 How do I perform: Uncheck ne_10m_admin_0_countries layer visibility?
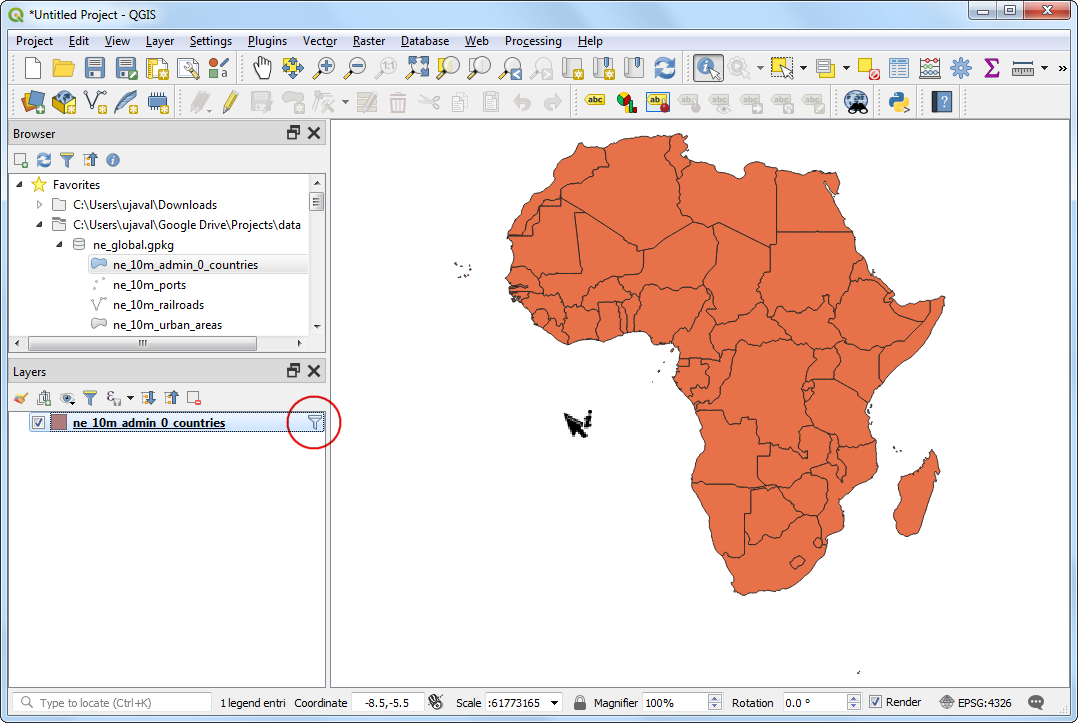pyautogui.click(x=38, y=423)
